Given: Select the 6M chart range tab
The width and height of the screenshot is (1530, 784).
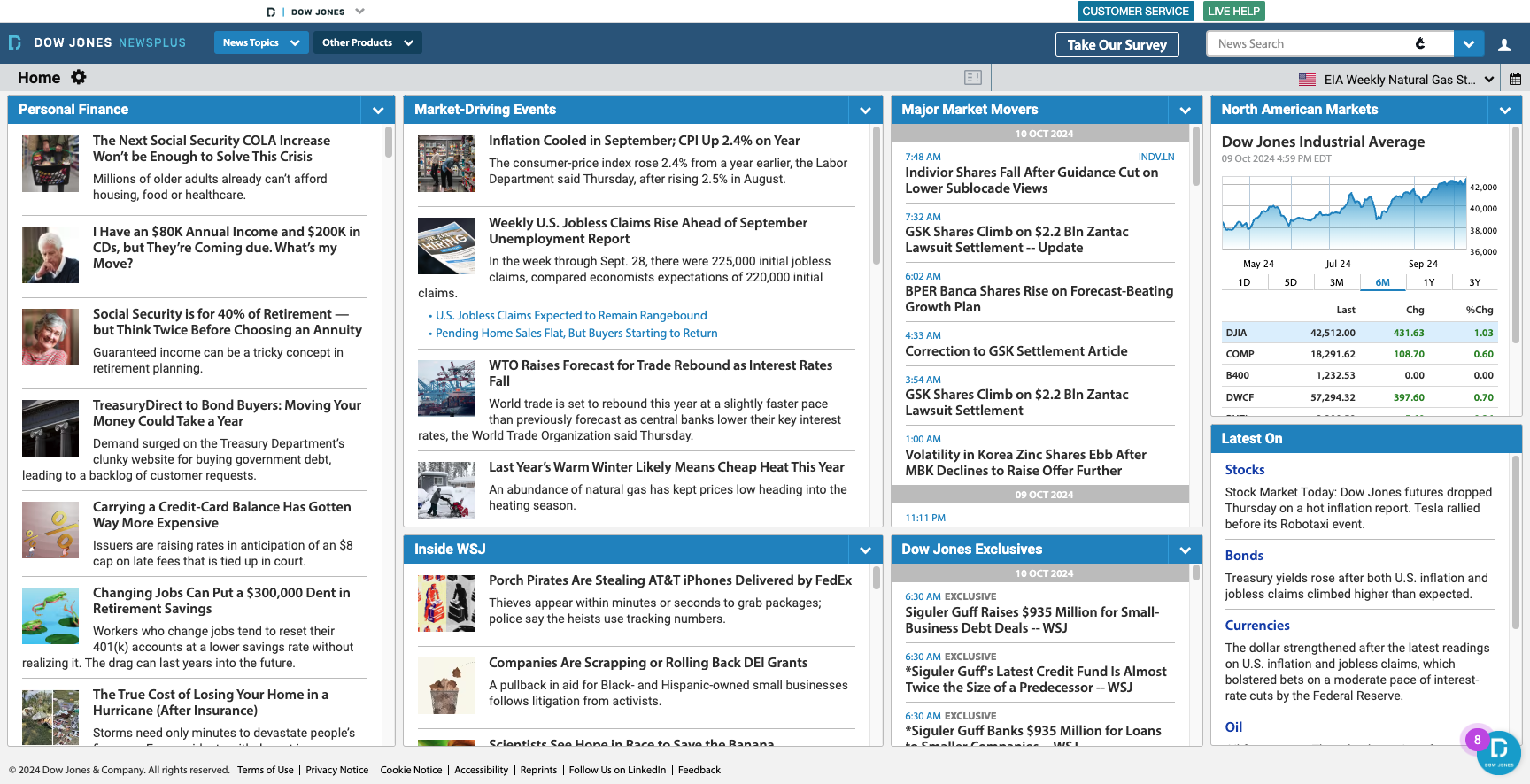Looking at the screenshot, I should coord(1382,282).
